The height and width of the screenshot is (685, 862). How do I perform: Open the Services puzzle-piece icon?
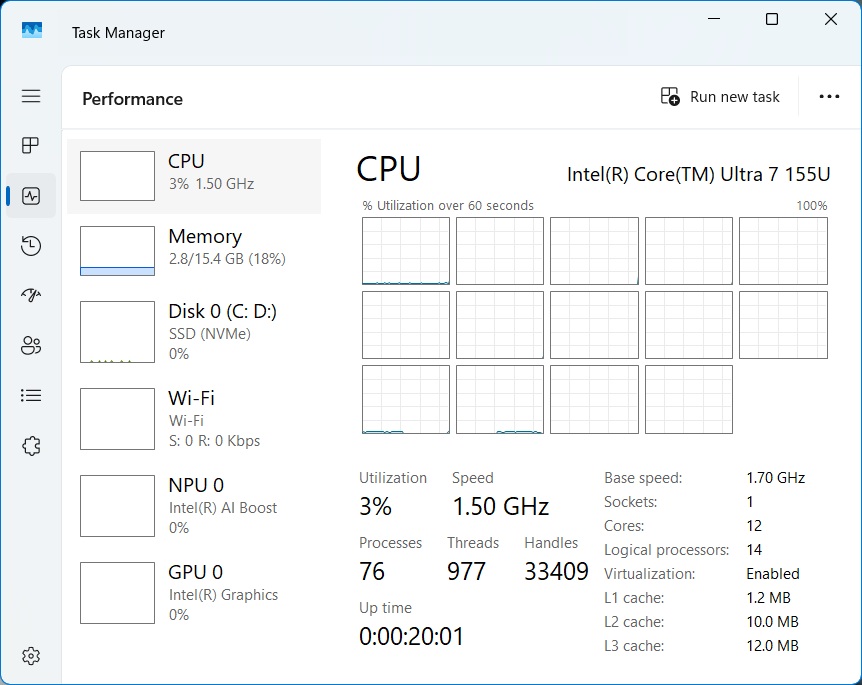[31, 446]
